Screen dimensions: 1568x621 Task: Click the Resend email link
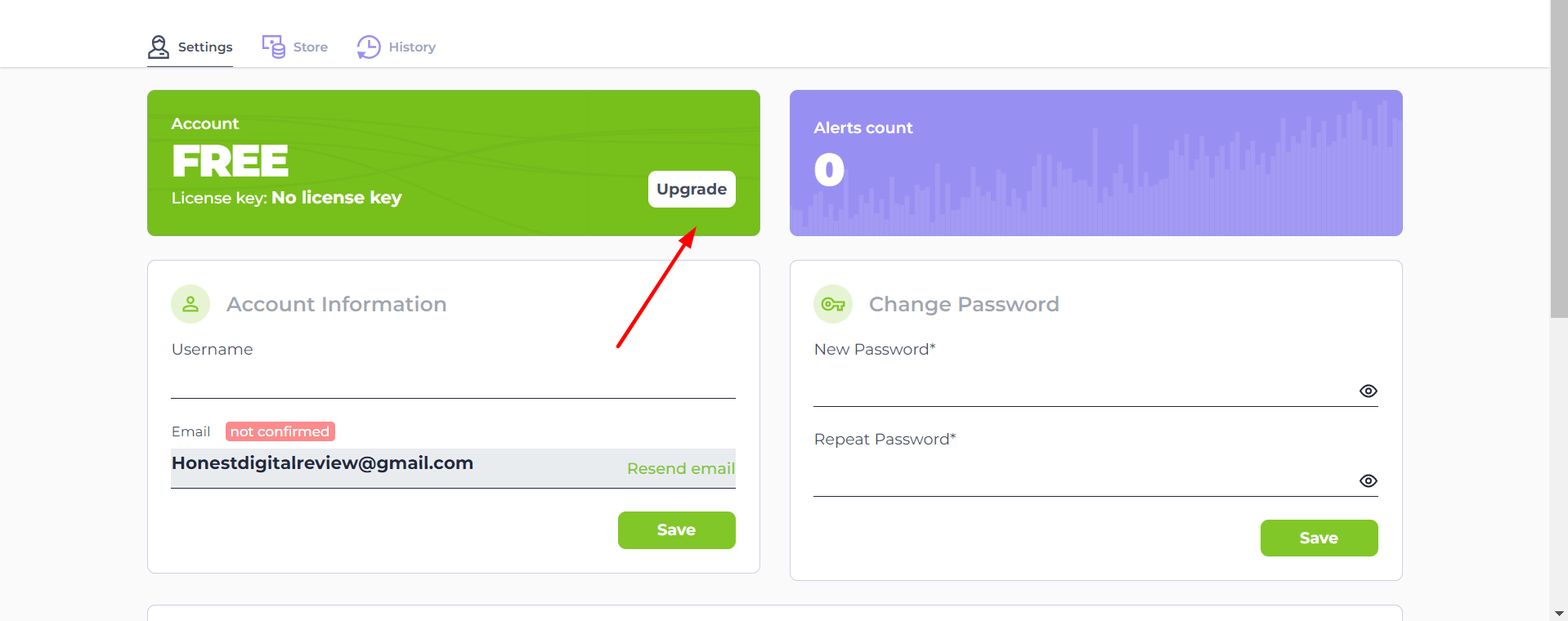coord(681,468)
